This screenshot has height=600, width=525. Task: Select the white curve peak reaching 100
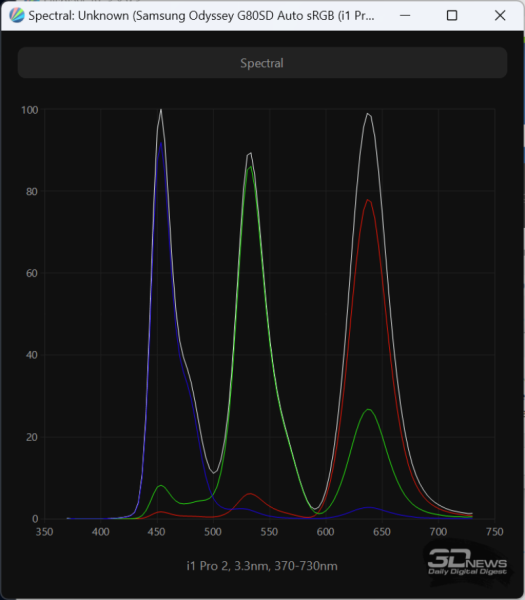(161, 110)
